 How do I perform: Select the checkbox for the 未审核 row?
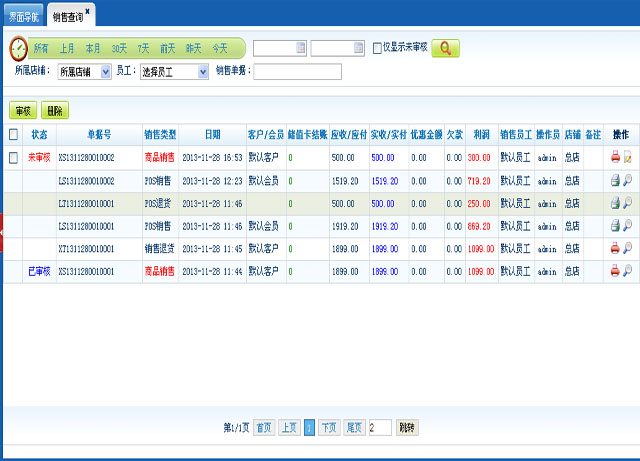click(x=13, y=158)
